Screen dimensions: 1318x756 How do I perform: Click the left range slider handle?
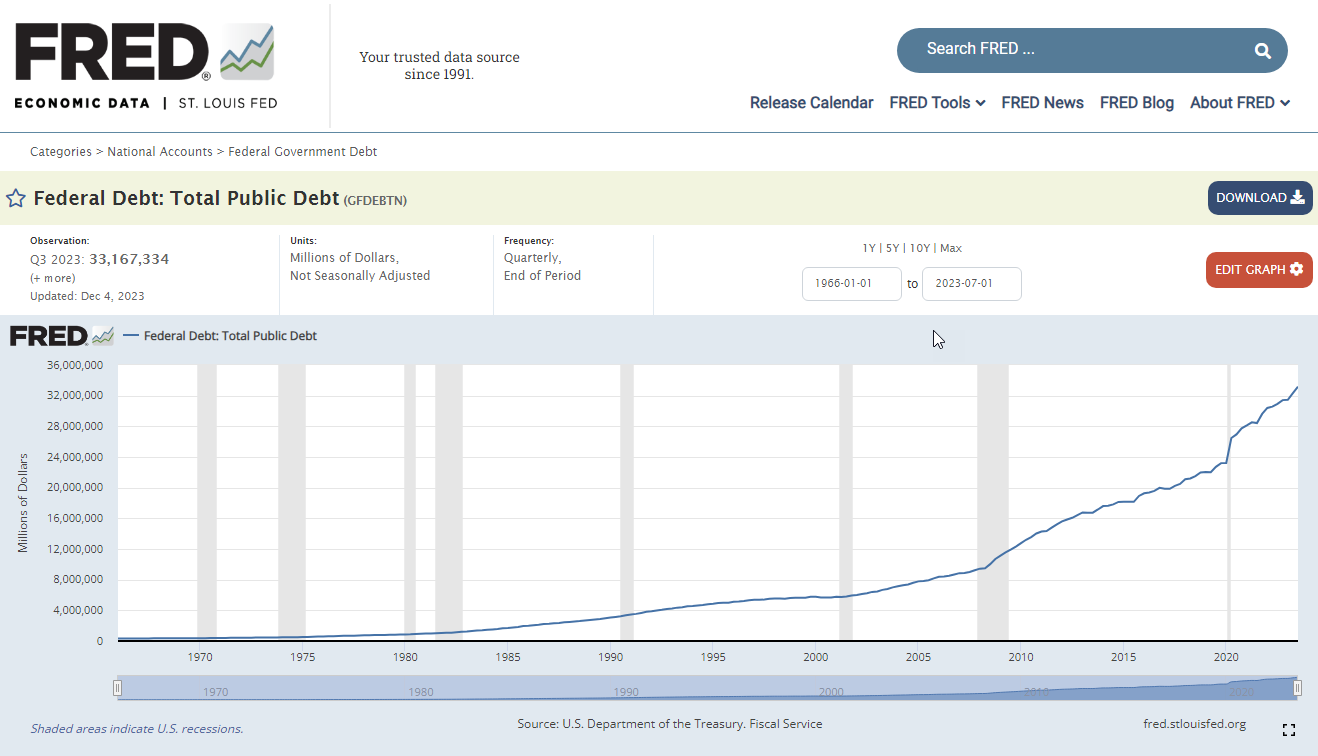[x=117, y=688]
